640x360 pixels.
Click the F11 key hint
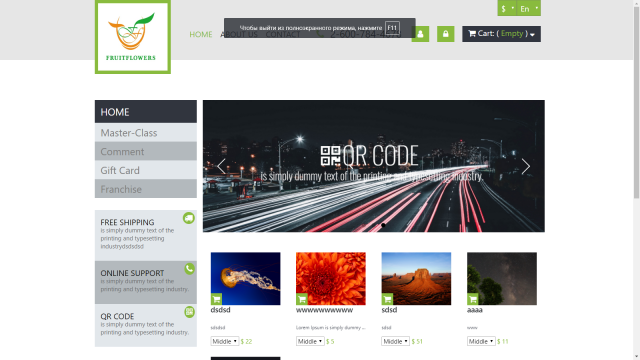[392, 28]
